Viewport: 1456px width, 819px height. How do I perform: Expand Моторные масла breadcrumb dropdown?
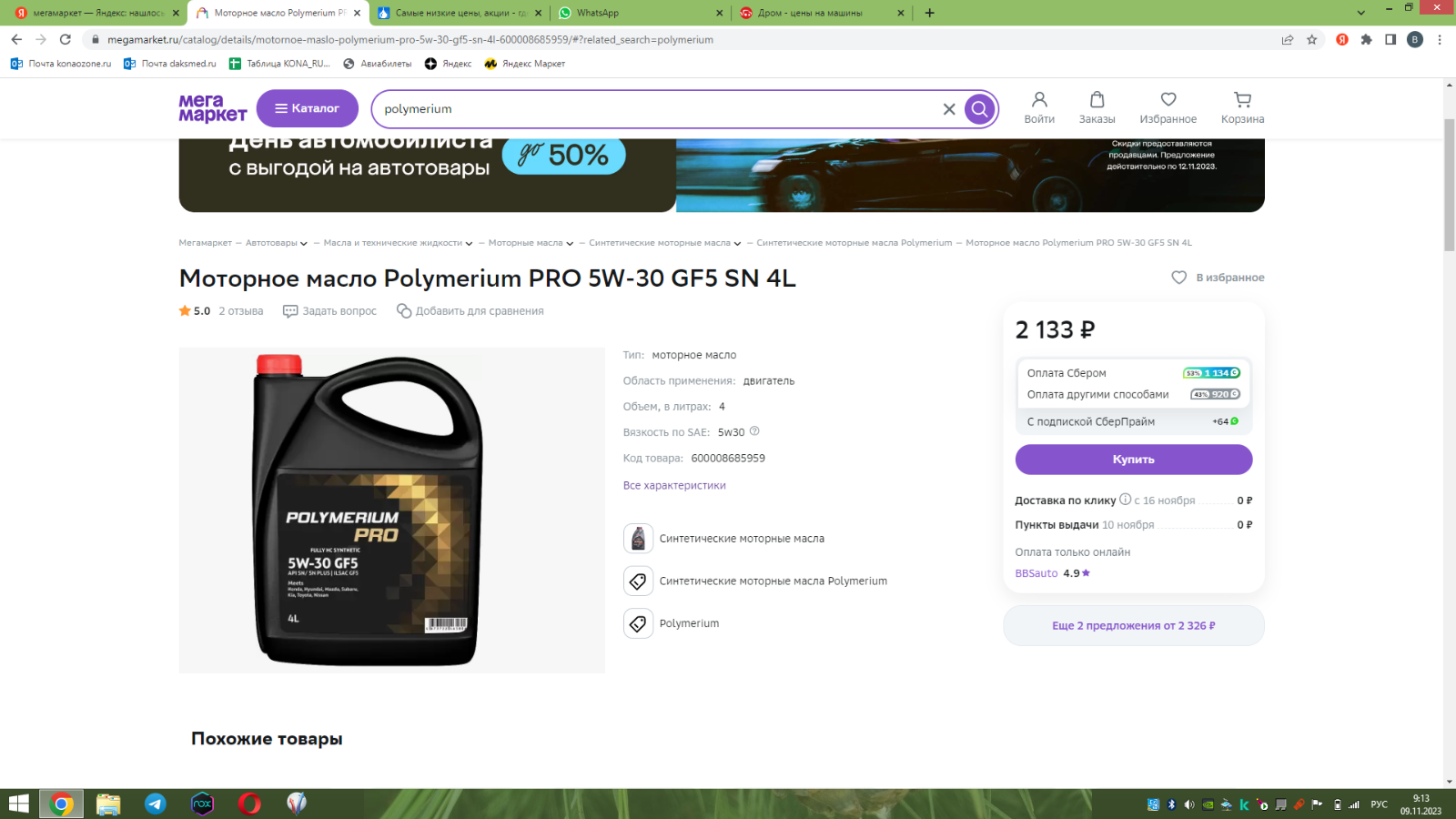(x=570, y=244)
